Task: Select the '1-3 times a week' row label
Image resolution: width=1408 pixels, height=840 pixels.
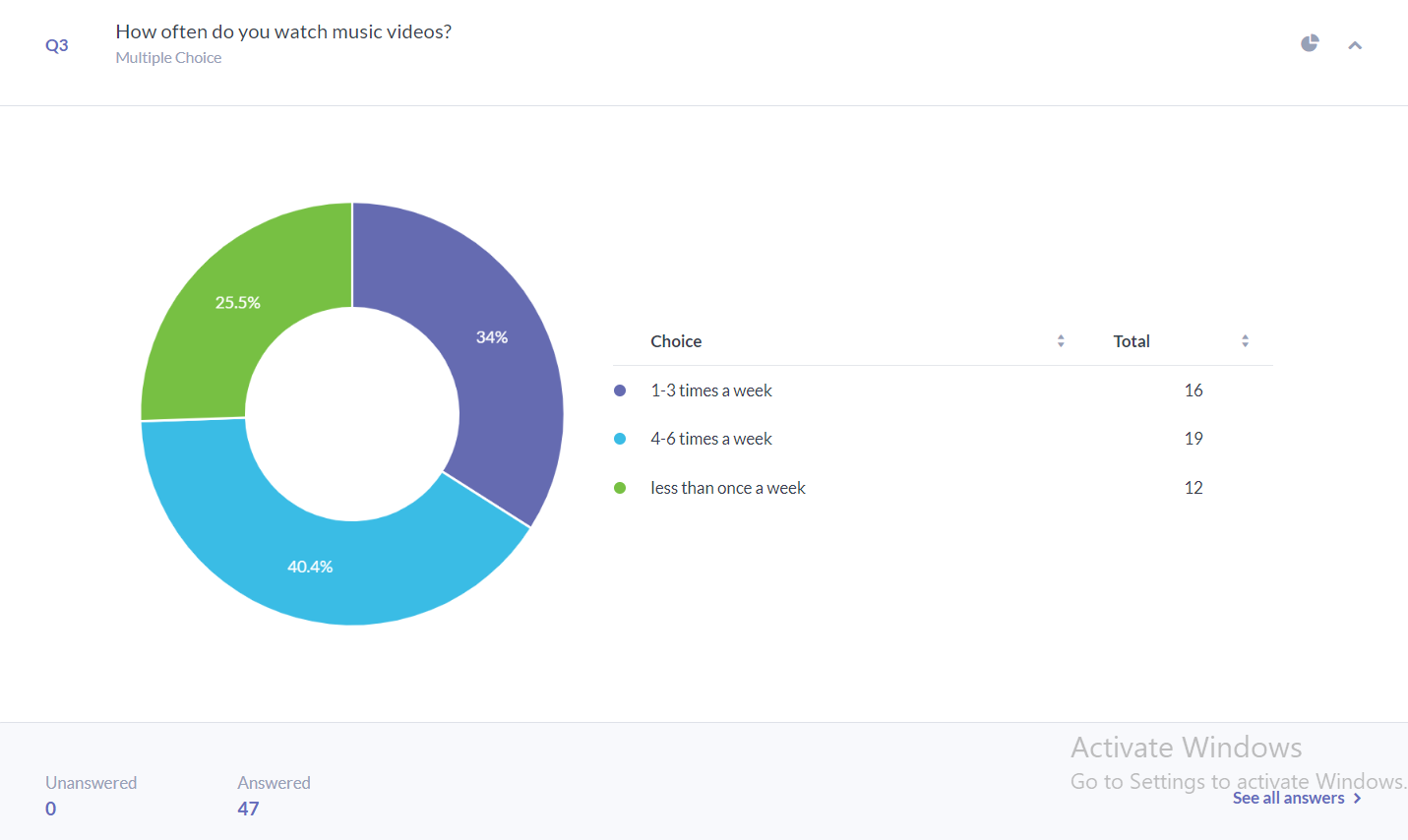Action: (711, 390)
